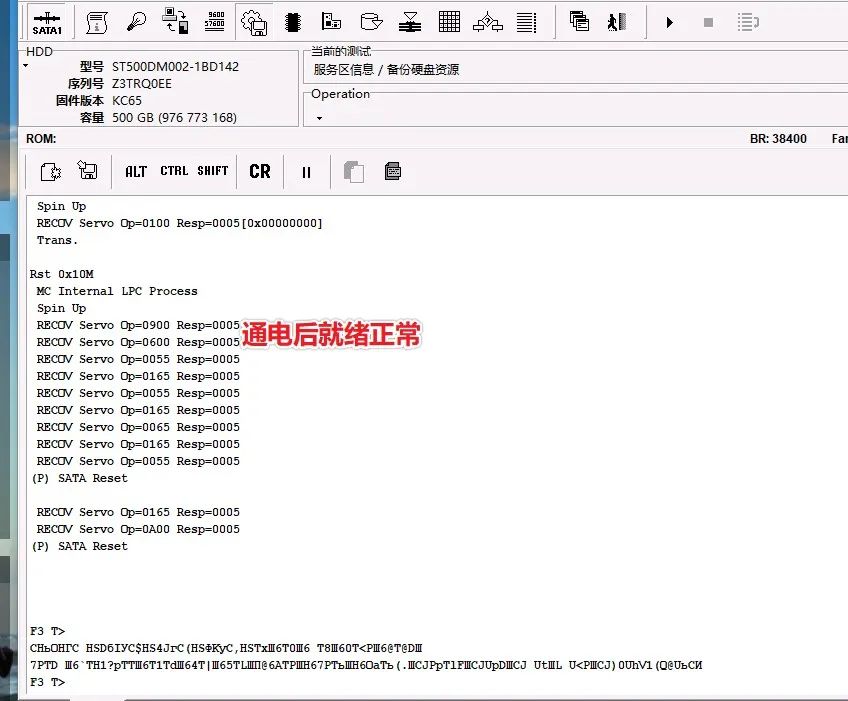Toggle the CTRL key button
This screenshot has width=848, height=701.
coord(174,171)
